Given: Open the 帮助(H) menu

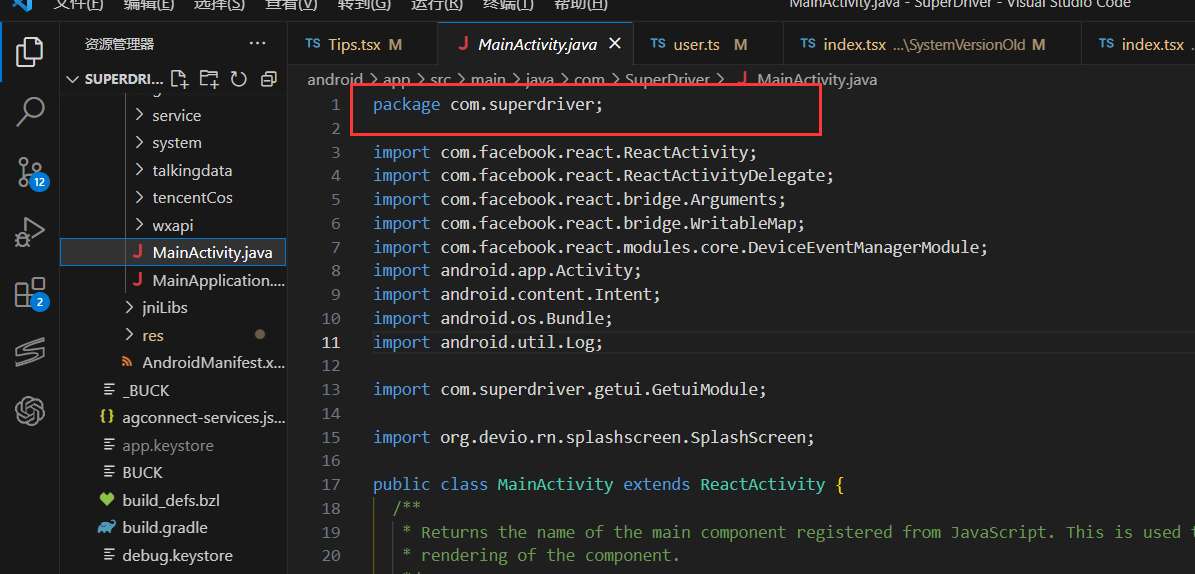Looking at the screenshot, I should coord(580,4).
